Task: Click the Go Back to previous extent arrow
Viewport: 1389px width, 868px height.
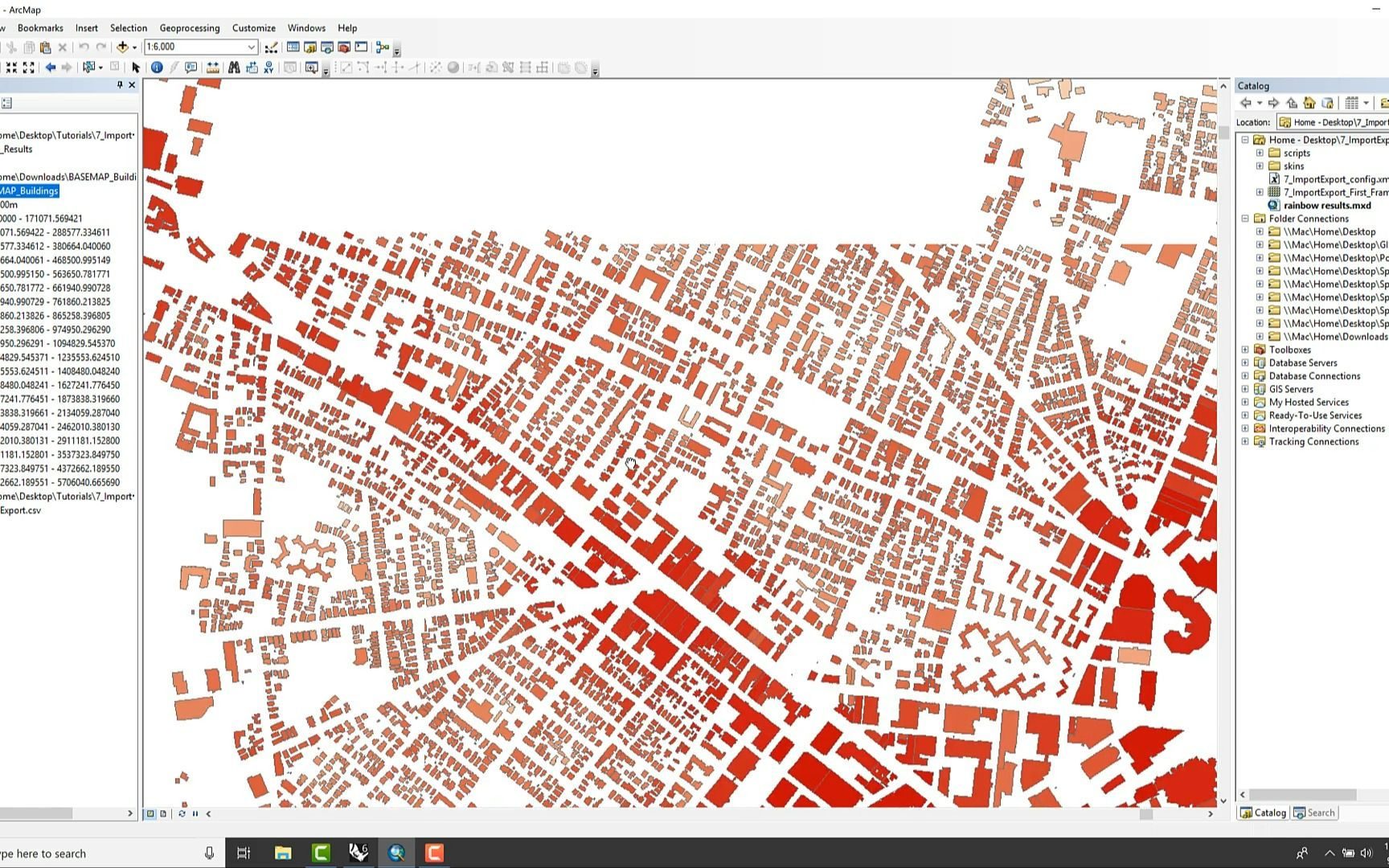Action: [51, 68]
